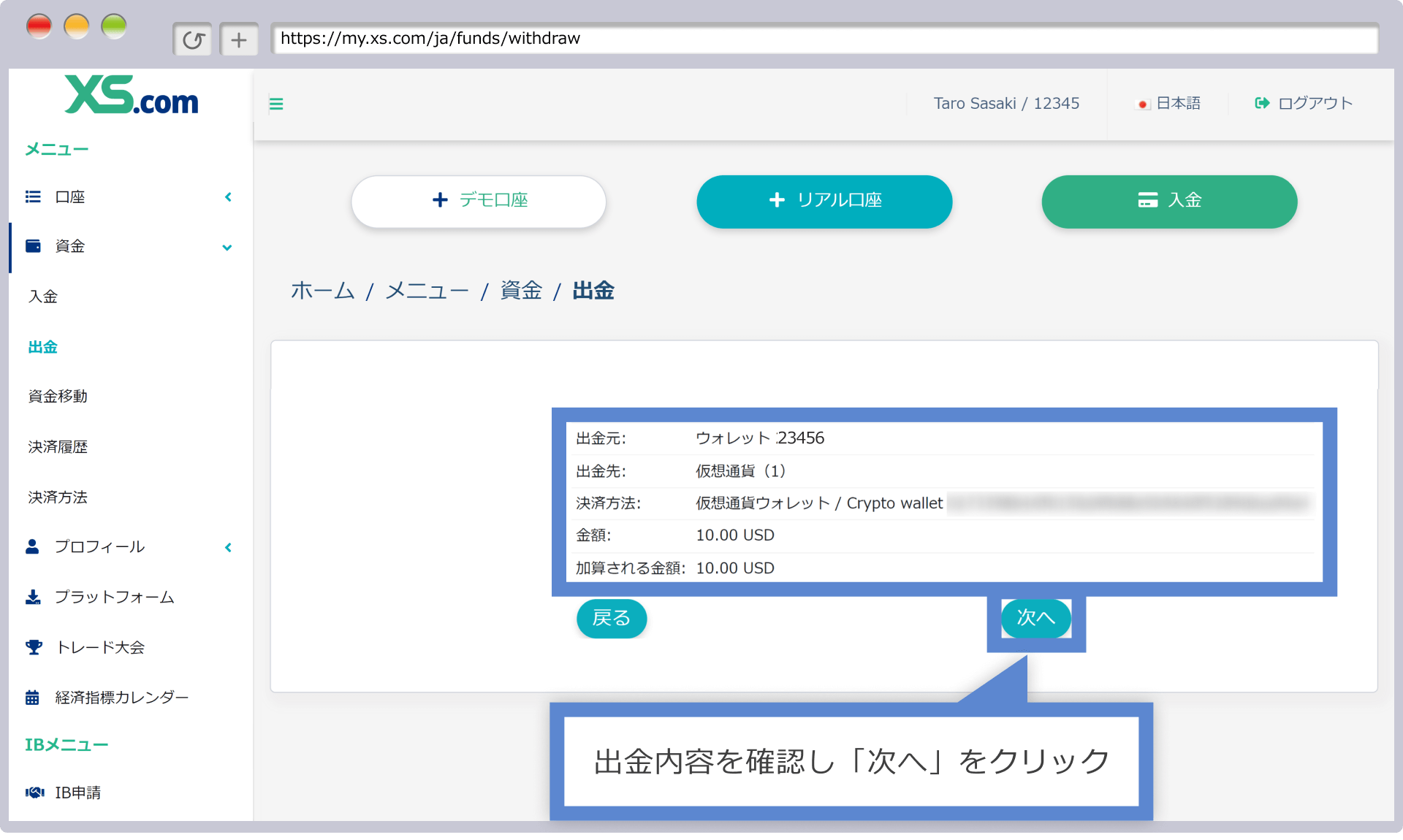The image size is (1403, 840).
Task: Click the calendar icon beside 経済指標カレンダー
Action: (x=32, y=698)
